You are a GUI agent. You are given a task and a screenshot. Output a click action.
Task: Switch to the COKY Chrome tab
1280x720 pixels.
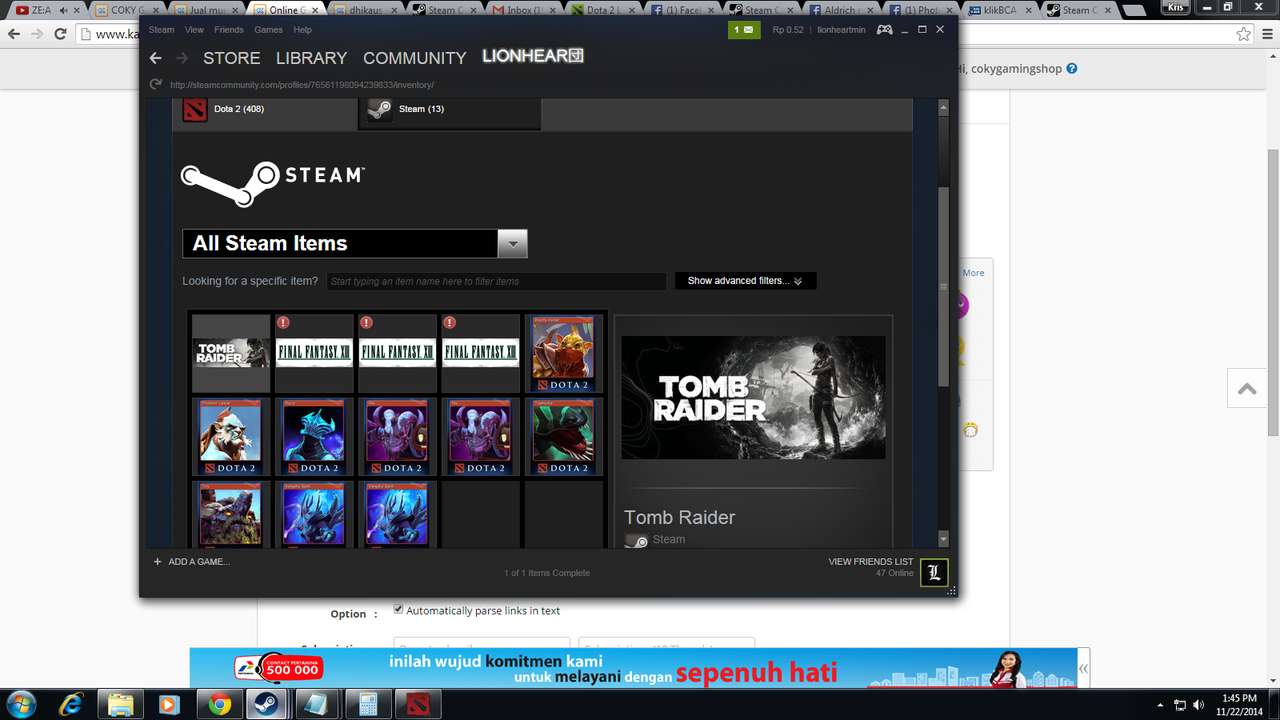127,10
